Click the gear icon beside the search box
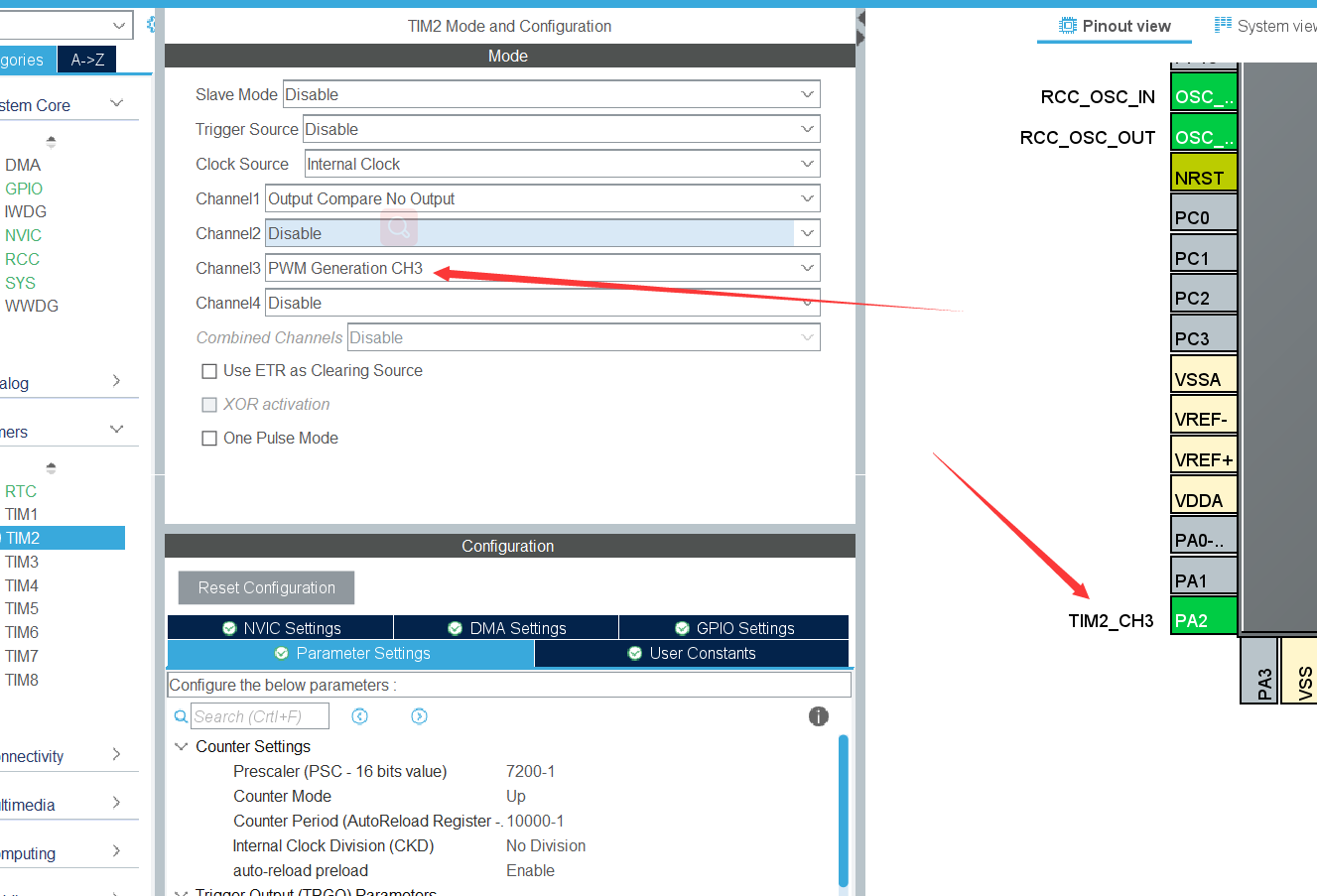 [151, 24]
